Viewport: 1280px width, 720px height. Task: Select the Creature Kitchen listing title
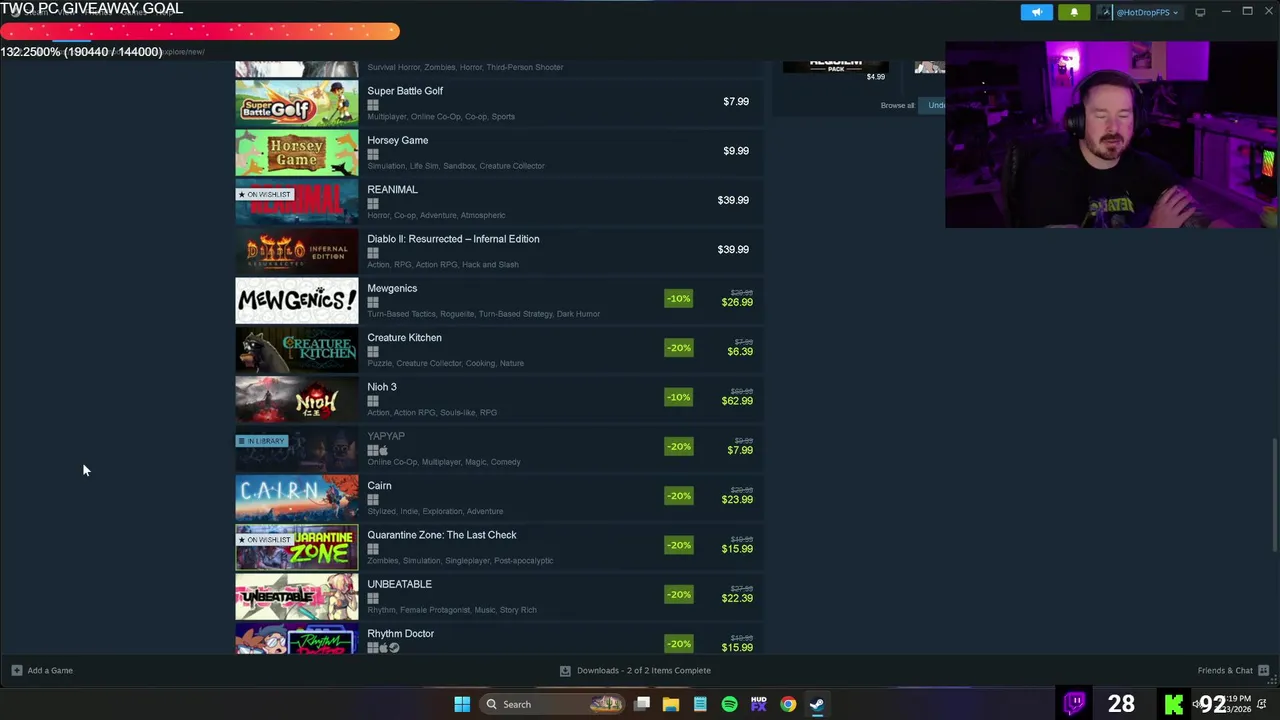(404, 337)
